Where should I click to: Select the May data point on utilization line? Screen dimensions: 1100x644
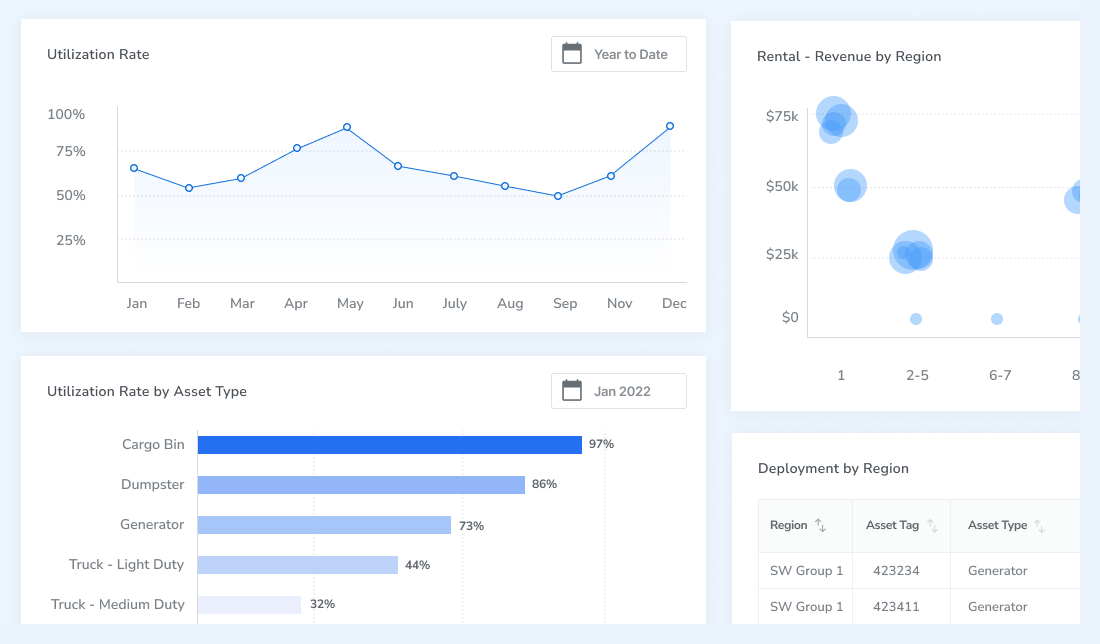click(x=347, y=128)
